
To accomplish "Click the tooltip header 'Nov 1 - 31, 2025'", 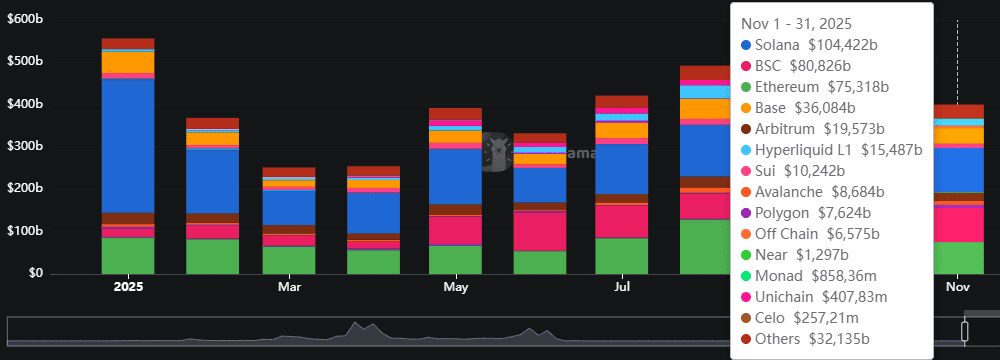I will coord(797,24).
